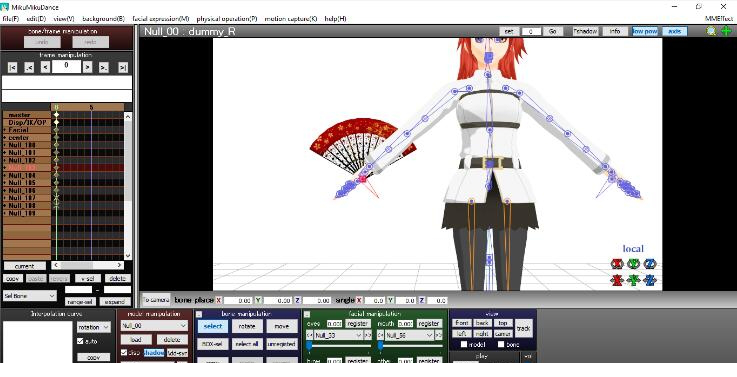The width and height of the screenshot is (737, 377).
Task: Jump to next keyframe button
Action: (104, 68)
